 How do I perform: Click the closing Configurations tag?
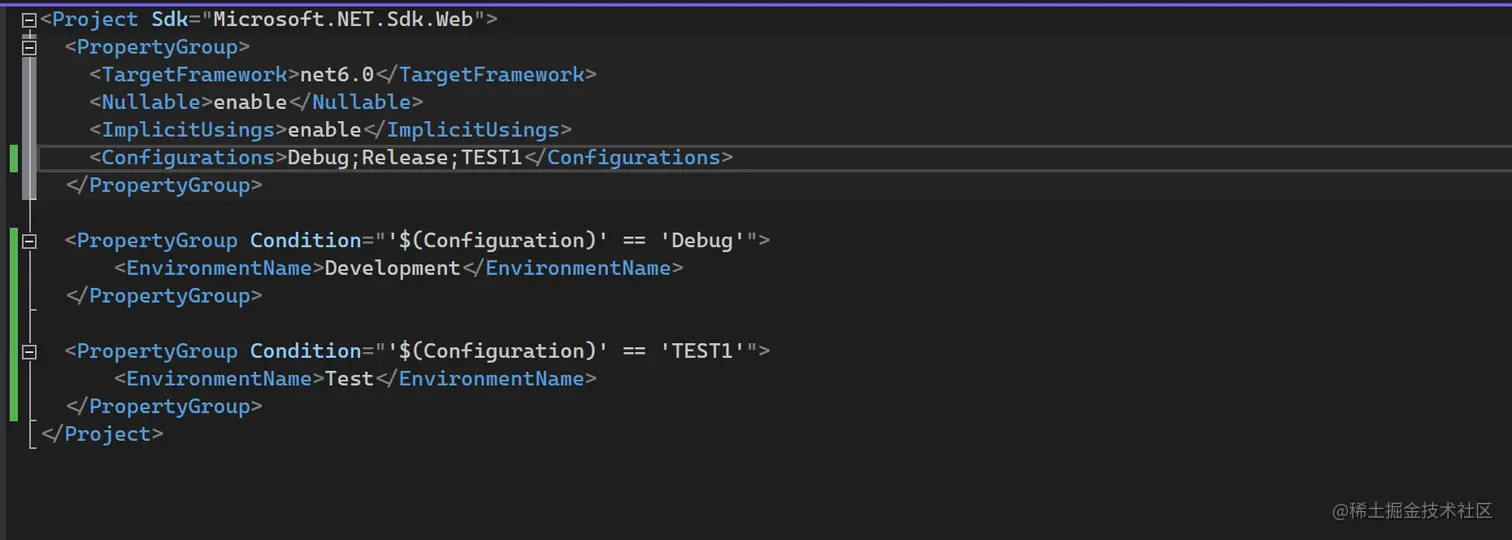point(628,158)
